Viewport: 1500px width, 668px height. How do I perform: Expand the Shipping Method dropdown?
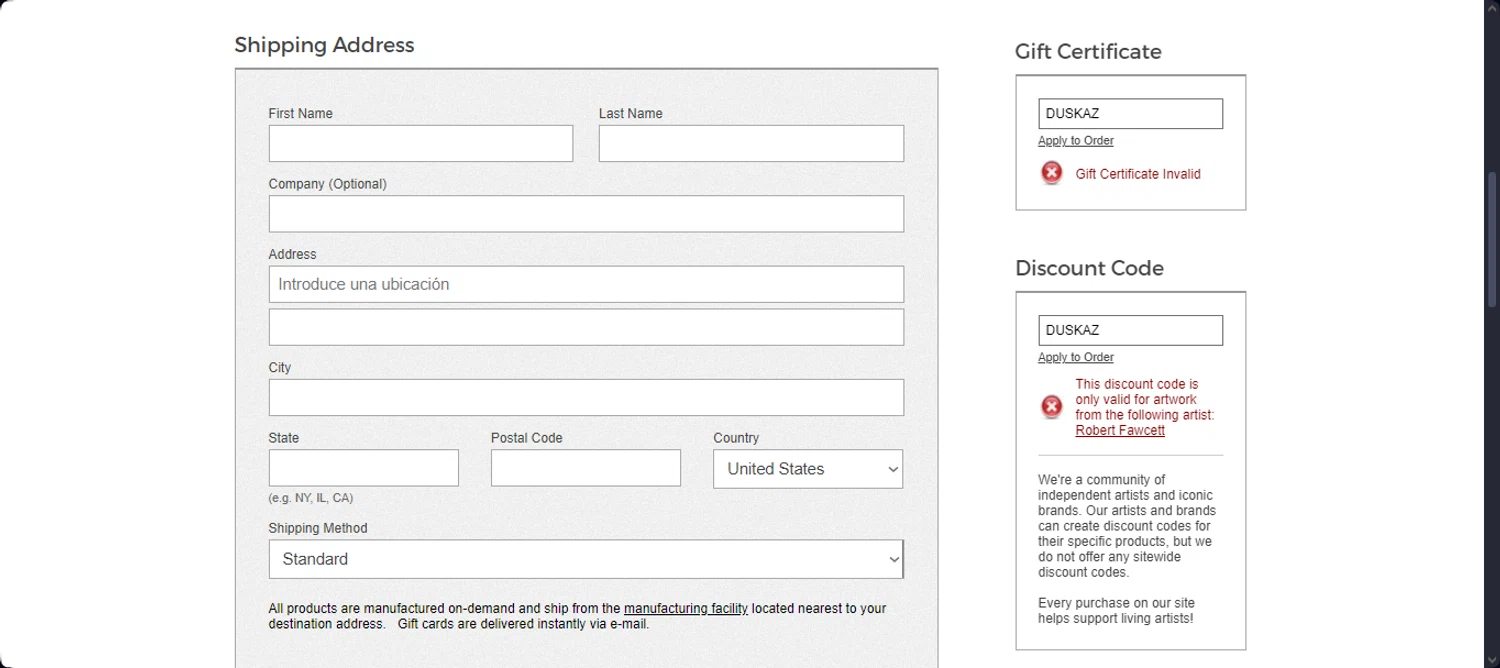pos(585,559)
